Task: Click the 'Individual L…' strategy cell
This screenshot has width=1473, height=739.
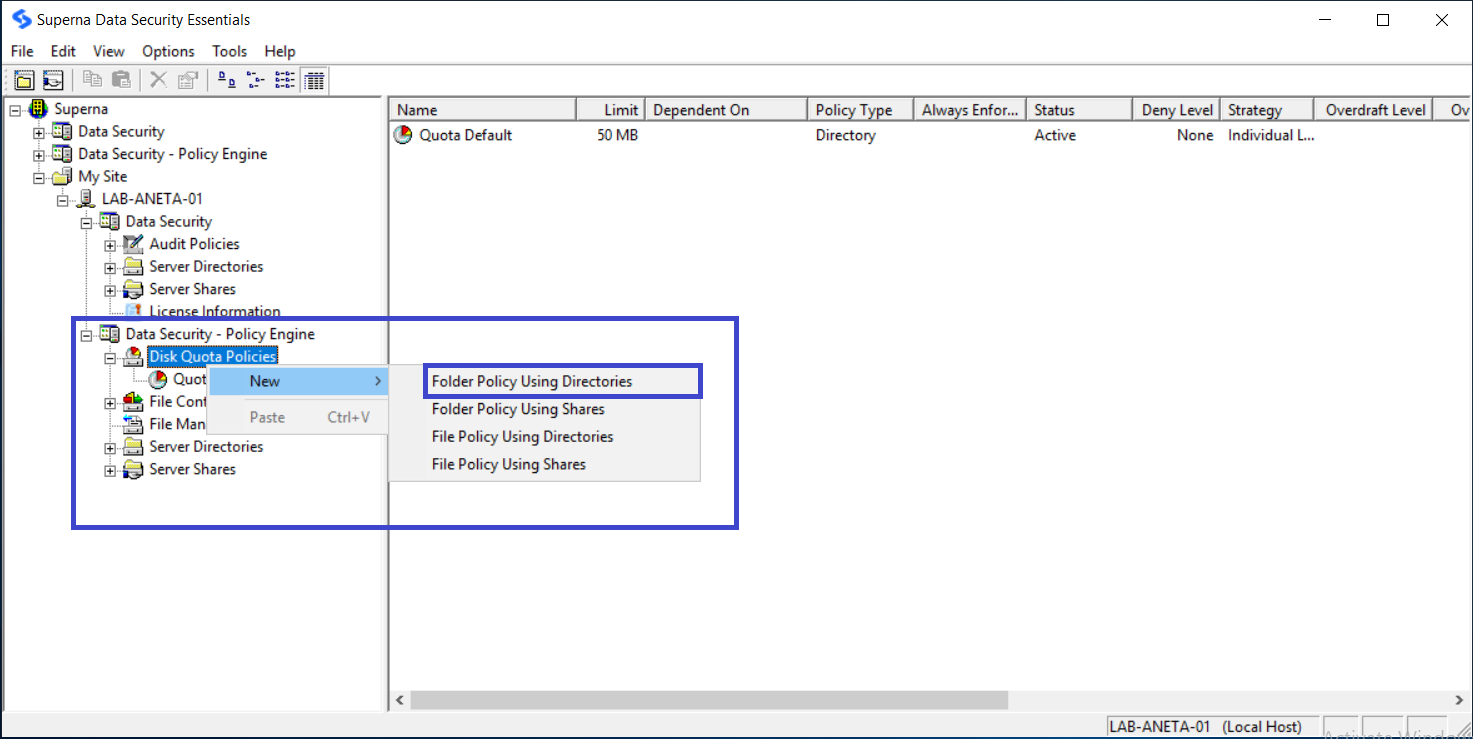Action: 1271,135
